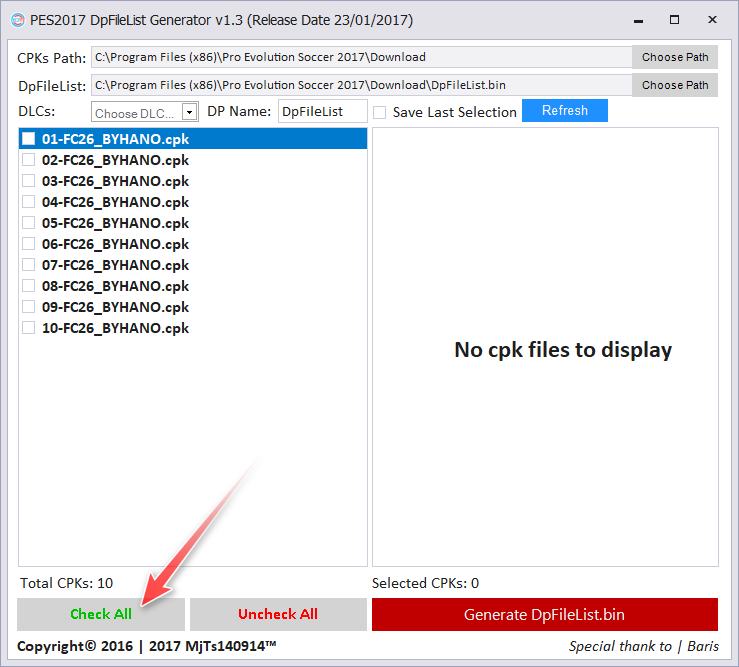Choose Path for the DpFileList field
Viewport: 739px width, 667px height.
coord(675,85)
